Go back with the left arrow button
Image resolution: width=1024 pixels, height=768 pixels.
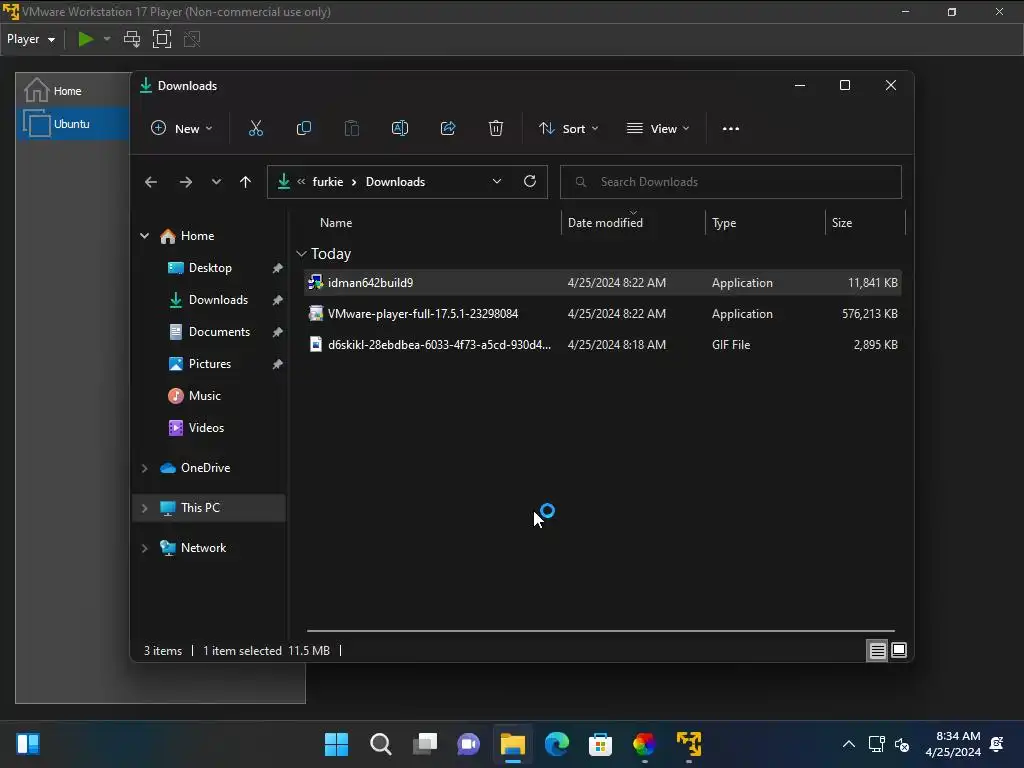tap(151, 182)
